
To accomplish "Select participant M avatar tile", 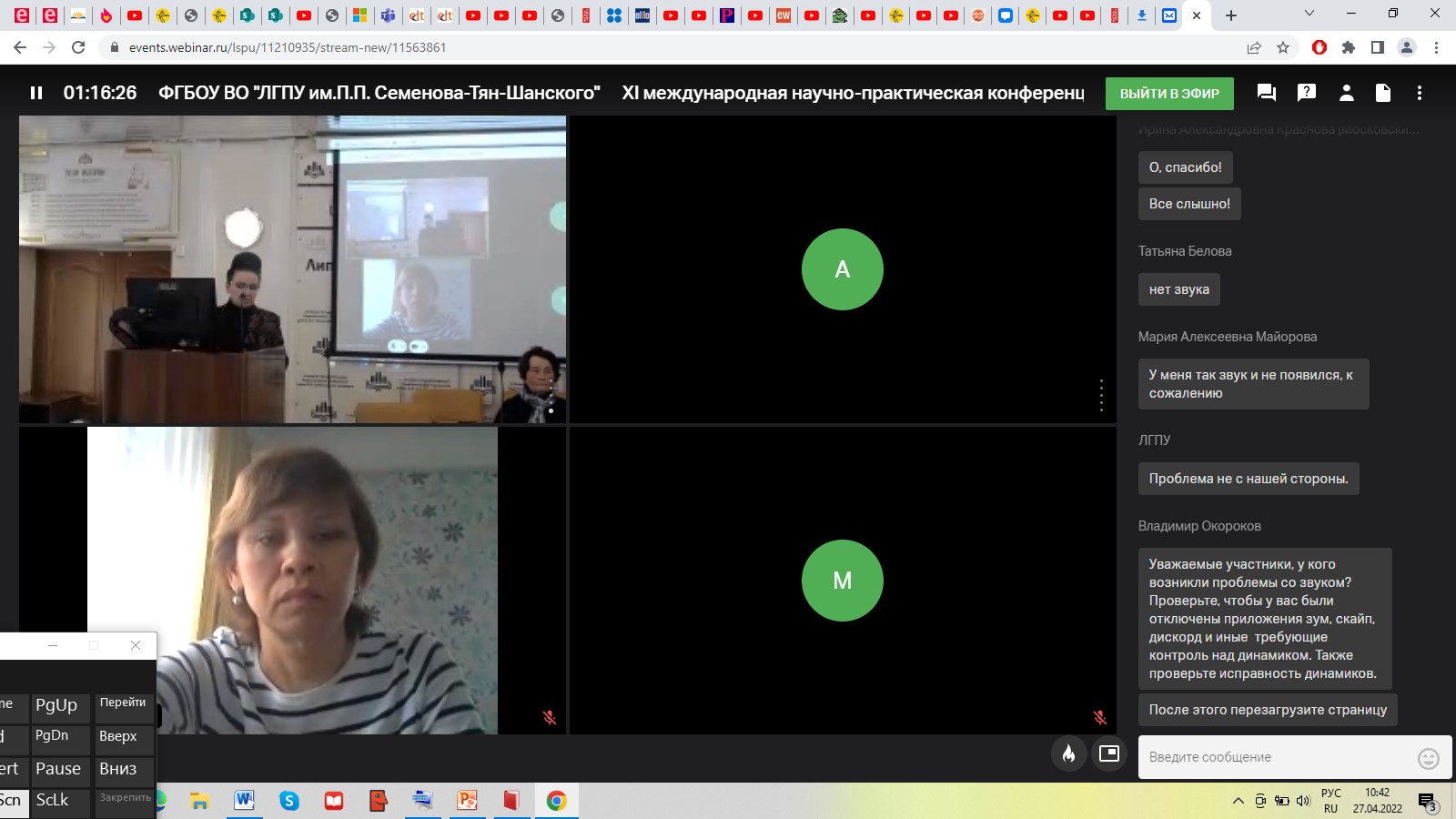I will (843, 581).
